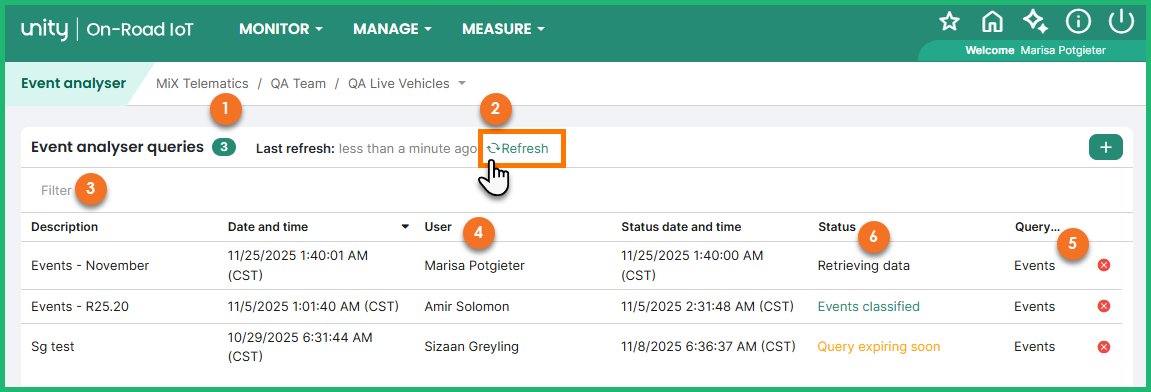1151x392 pixels.
Task: Click user Amir Solomon
Action: pos(467,306)
